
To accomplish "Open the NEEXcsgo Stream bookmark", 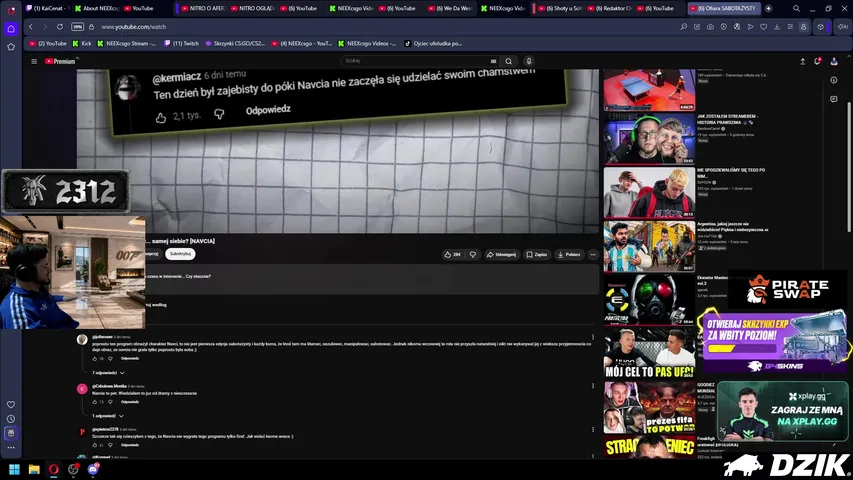I will click(126, 44).
